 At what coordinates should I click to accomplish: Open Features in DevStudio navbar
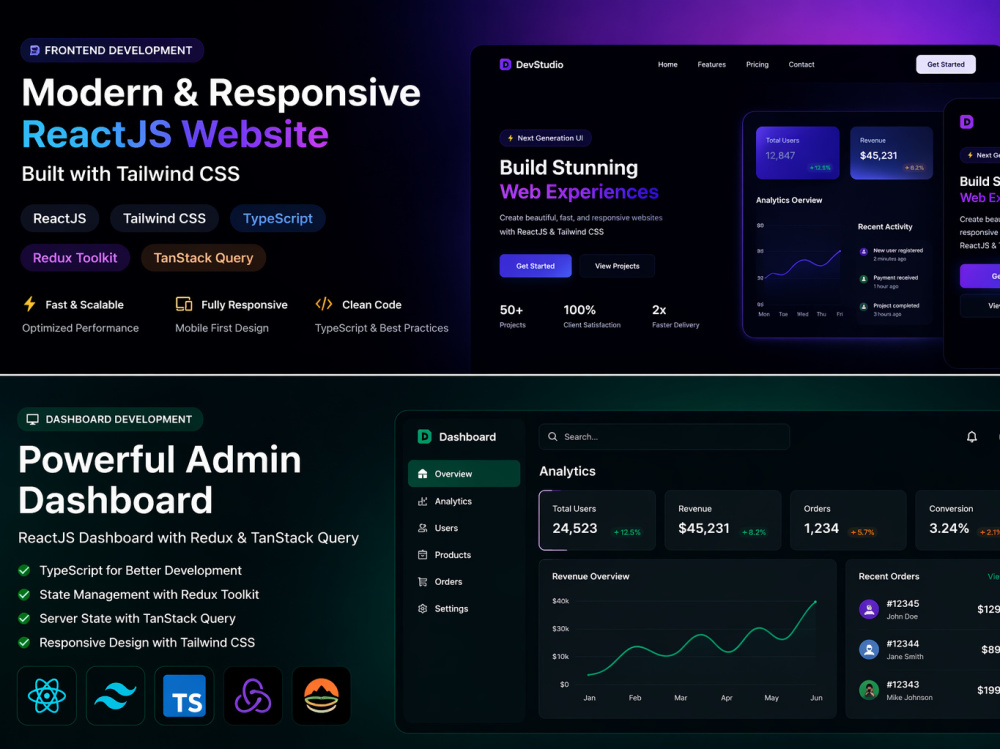tap(712, 64)
